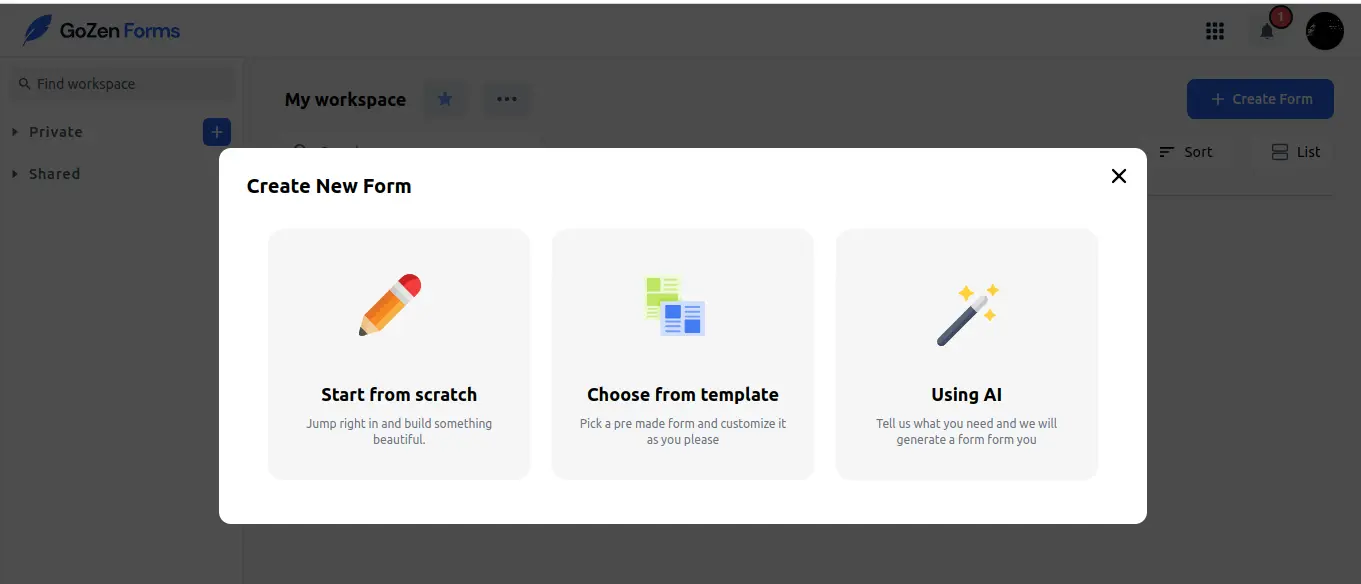
Task: Toggle the workspace favorite star
Action: tap(445, 99)
